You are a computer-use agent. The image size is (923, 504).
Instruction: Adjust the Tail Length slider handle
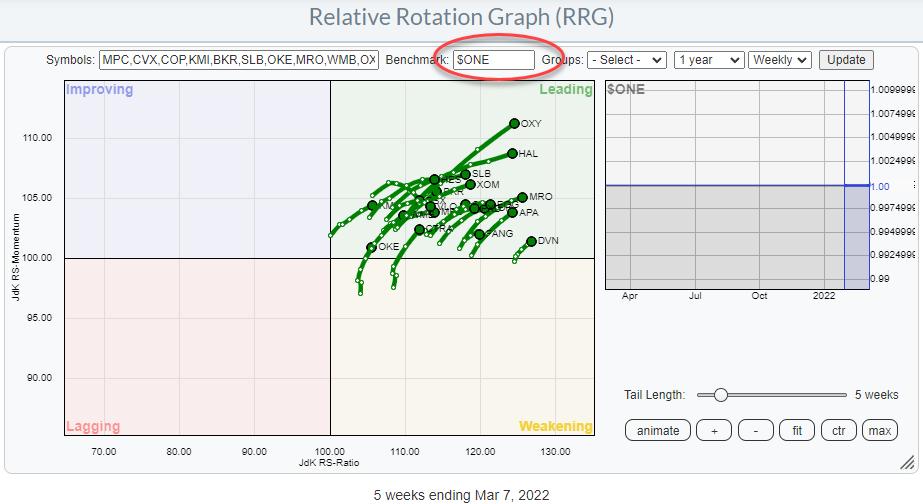point(720,395)
